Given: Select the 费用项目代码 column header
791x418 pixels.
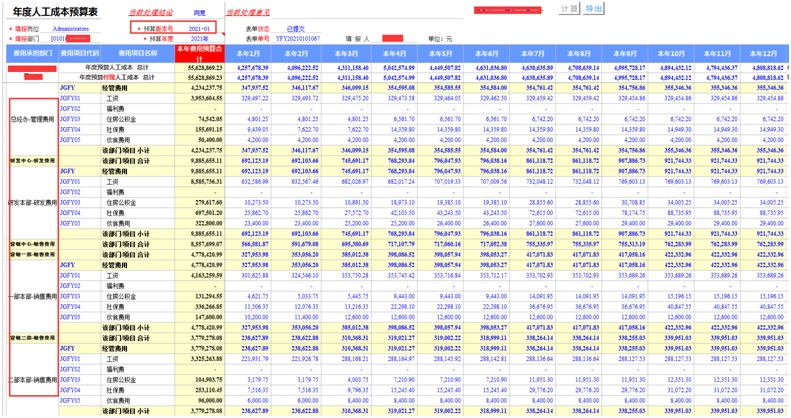Looking at the screenshot, I should pyautogui.click(x=80, y=53).
